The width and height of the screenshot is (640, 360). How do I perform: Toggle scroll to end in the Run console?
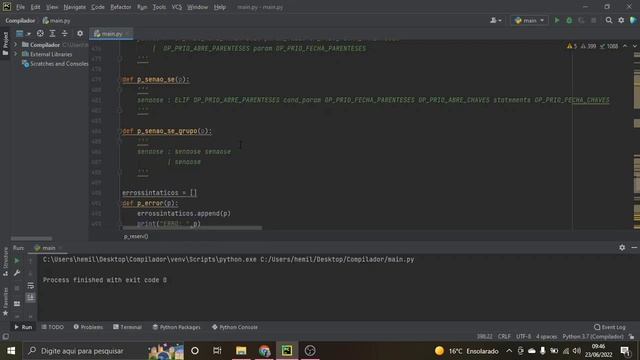[x=31, y=298]
